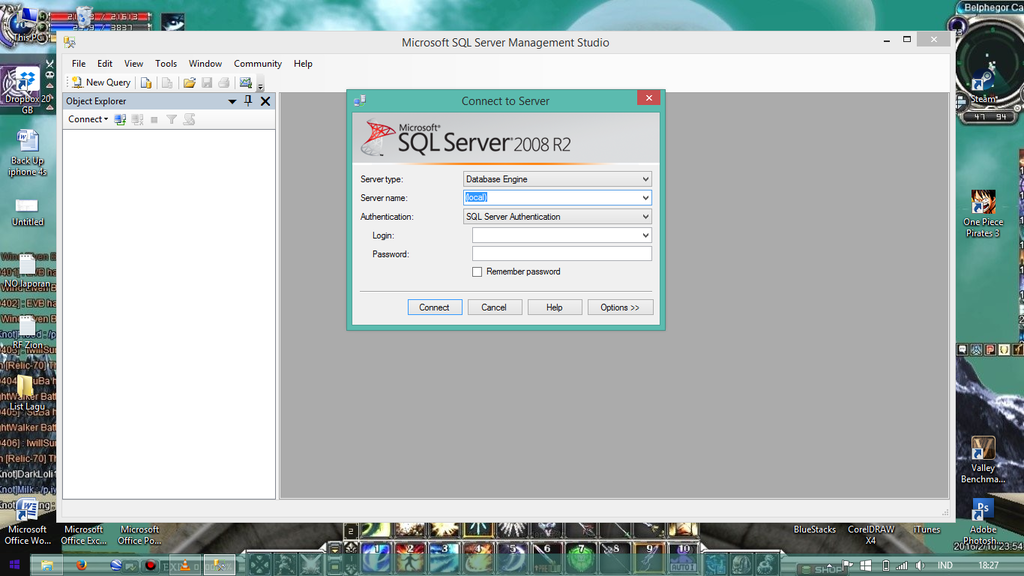The image size is (1024, 576).
Task: Open the Help menu
Action: [302, 63]
